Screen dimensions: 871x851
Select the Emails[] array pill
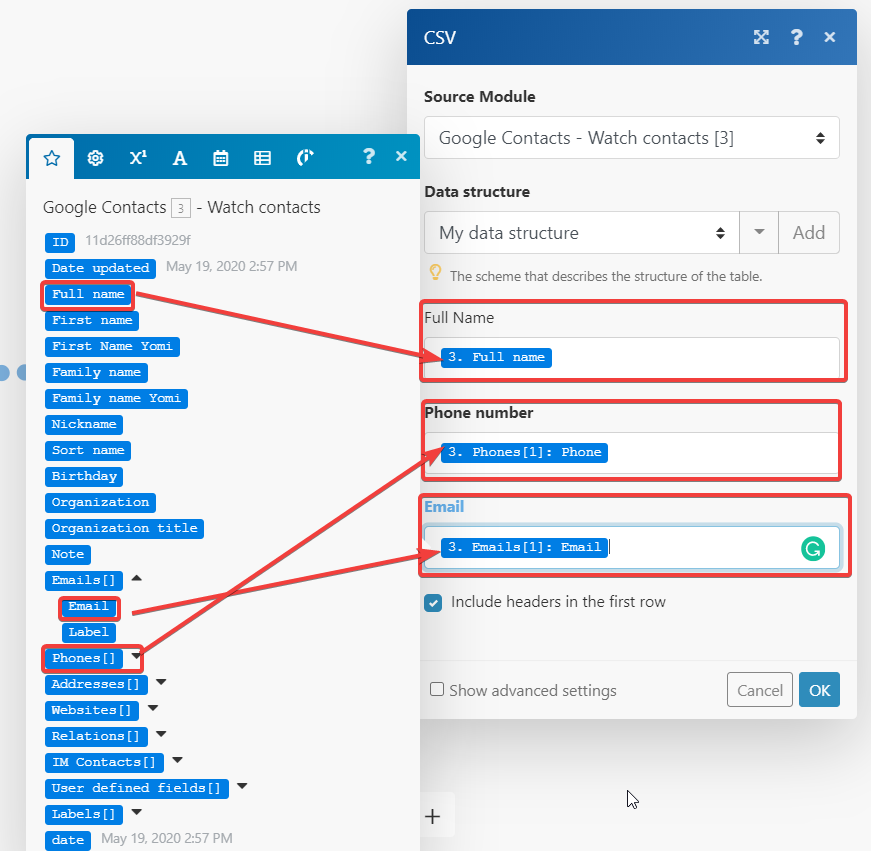[83, 580]
